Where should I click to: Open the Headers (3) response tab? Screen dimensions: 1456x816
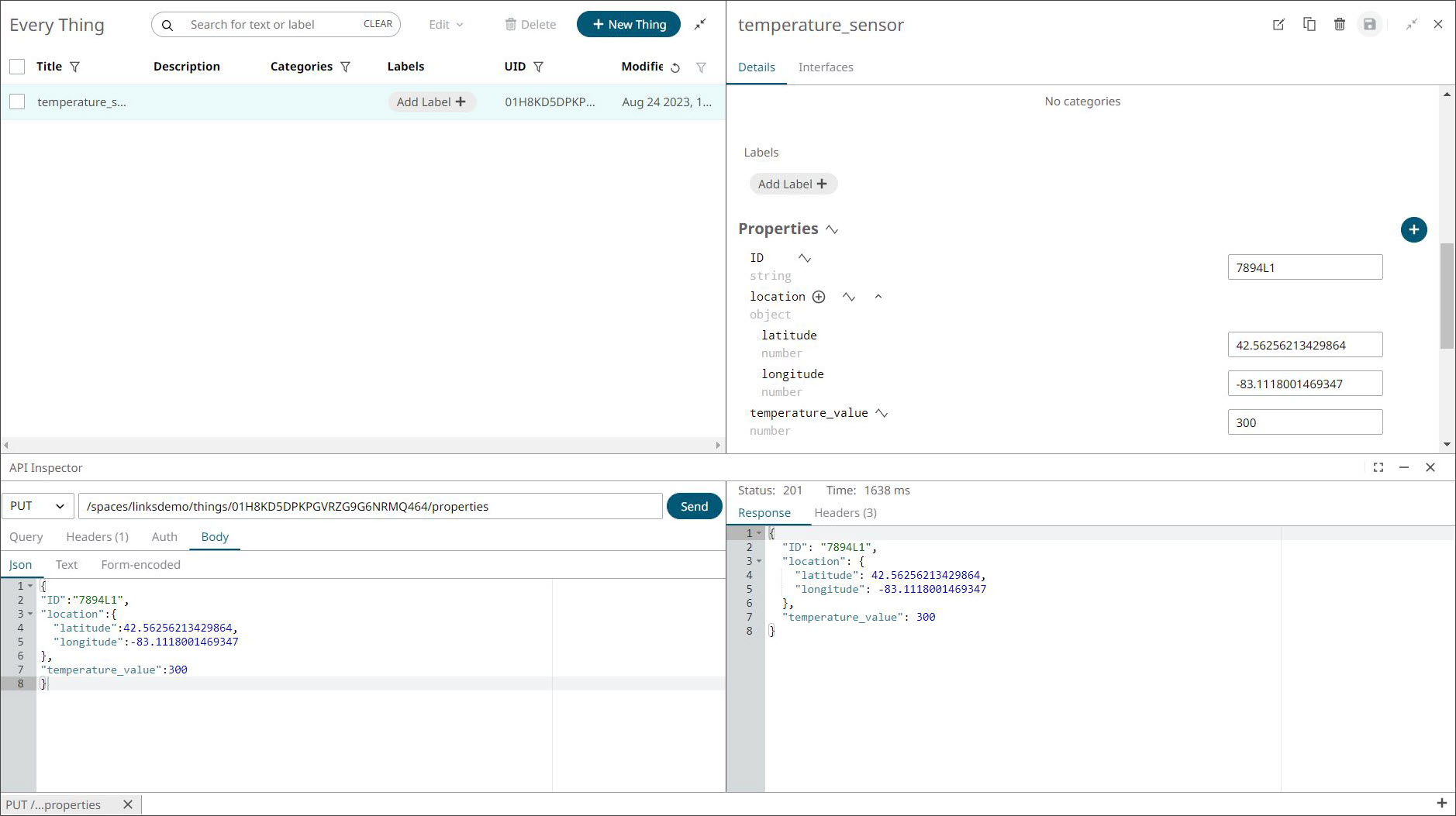tap(845, 513)
